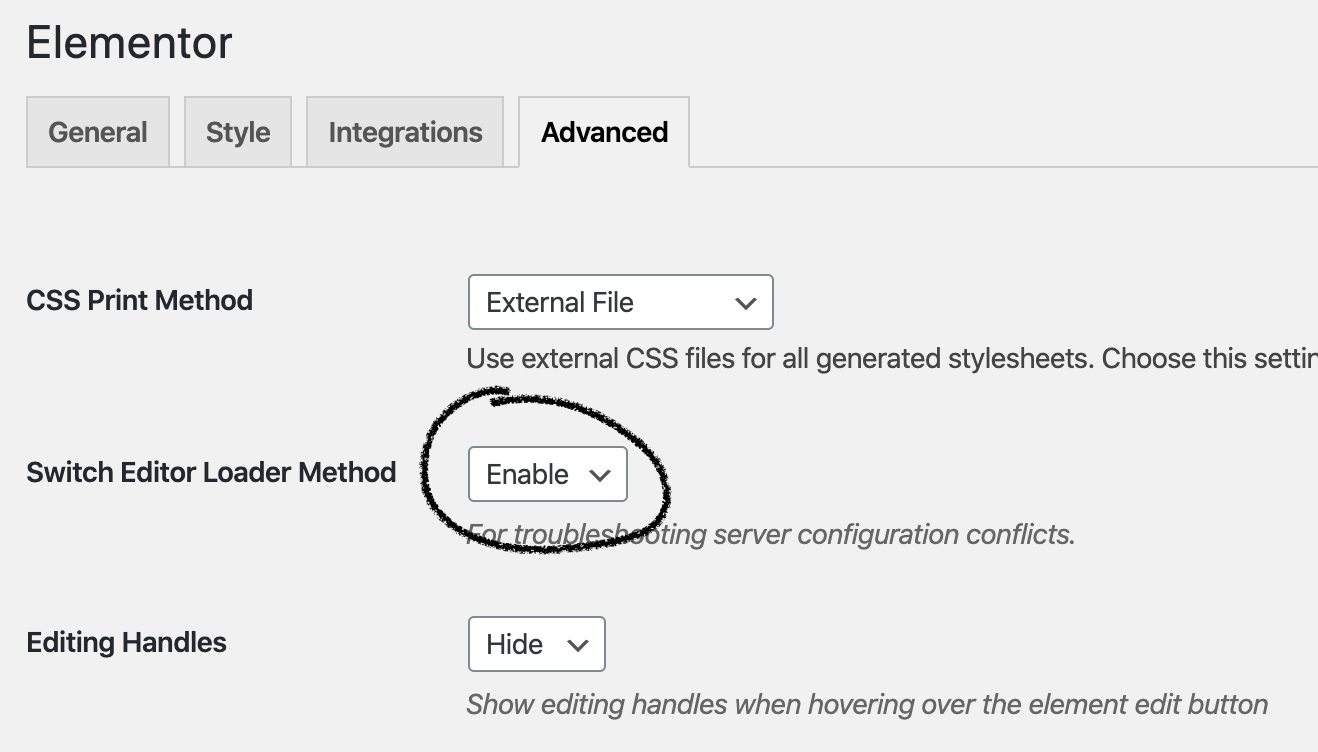Click the chevron on the Enable dropdown

click(x=601, y=474)
